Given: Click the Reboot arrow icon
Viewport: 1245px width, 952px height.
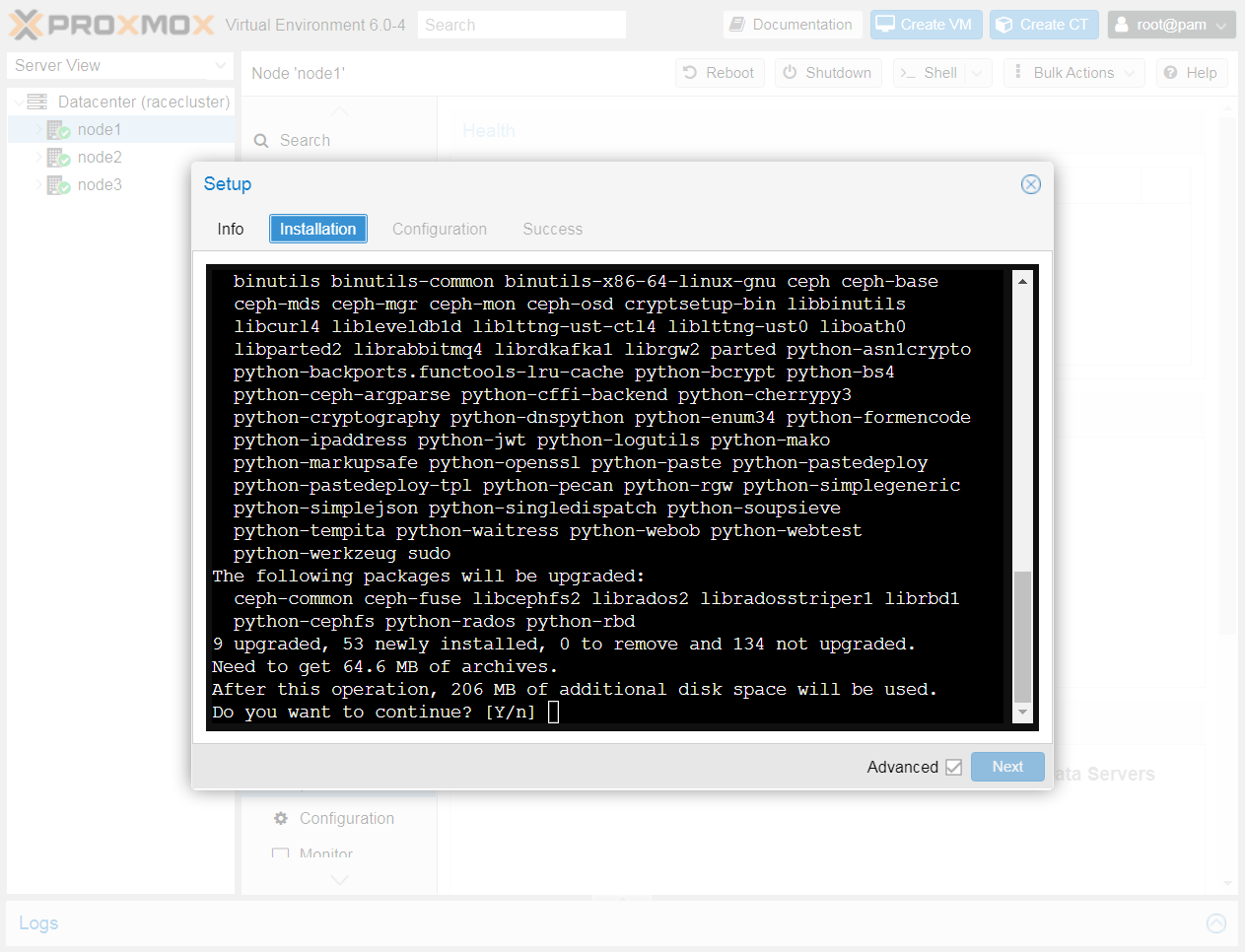Looking at the screenshot, I should click(x=690, y=73).
